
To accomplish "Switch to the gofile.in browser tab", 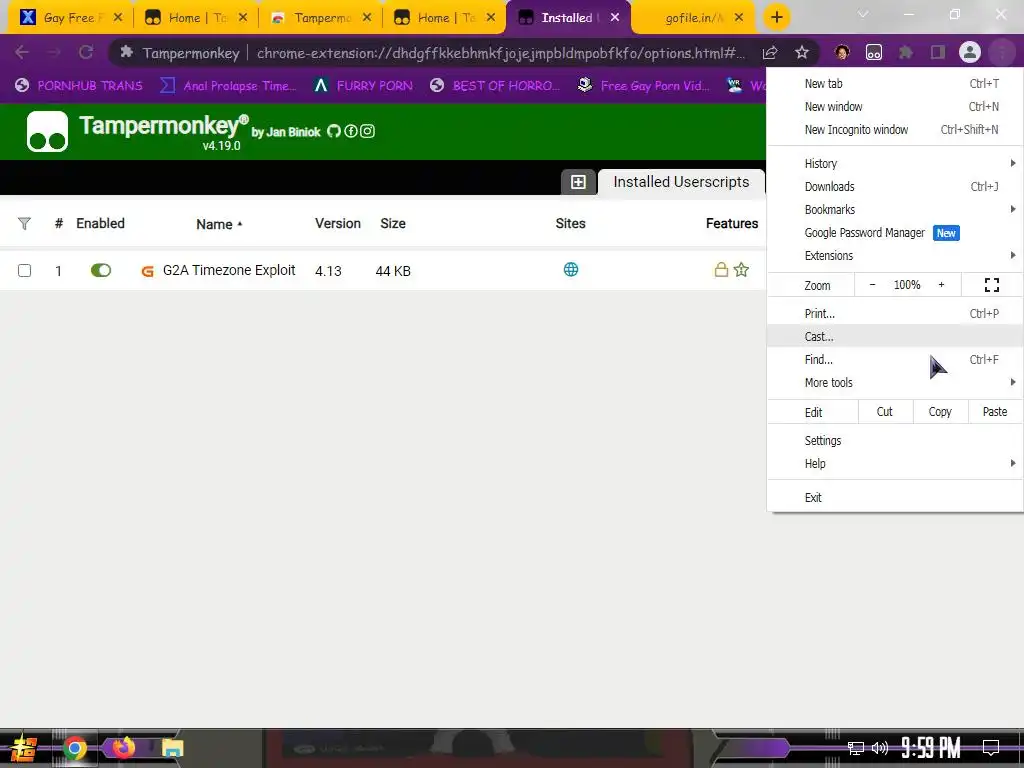I will pyautogui.click(x=694, y=18).
